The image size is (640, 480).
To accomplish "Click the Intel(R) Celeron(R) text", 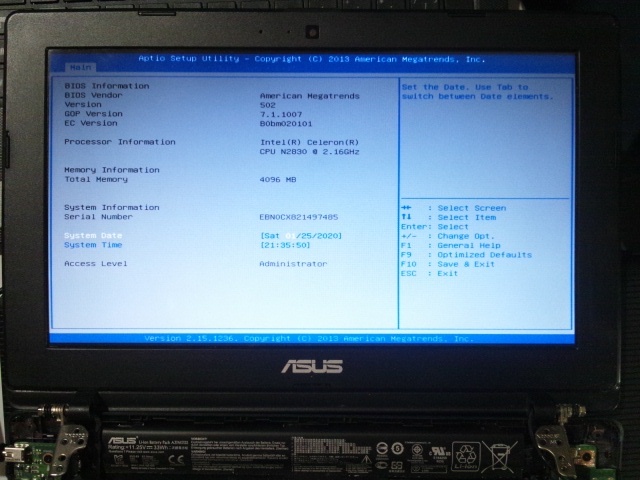I will click(x=309, y=142).
